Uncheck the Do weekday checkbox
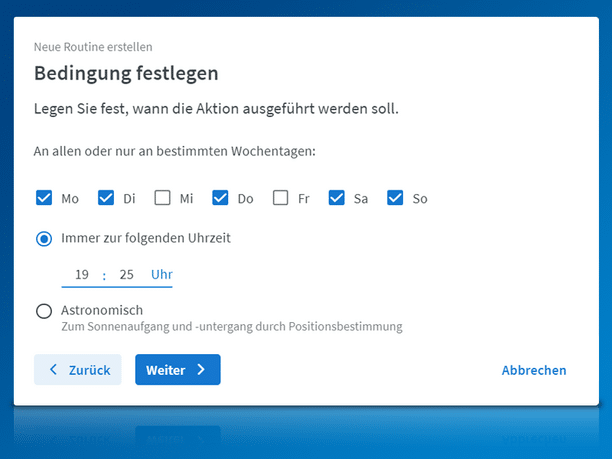612x459 pixels. pyautogui.click(x=221, y=198)
